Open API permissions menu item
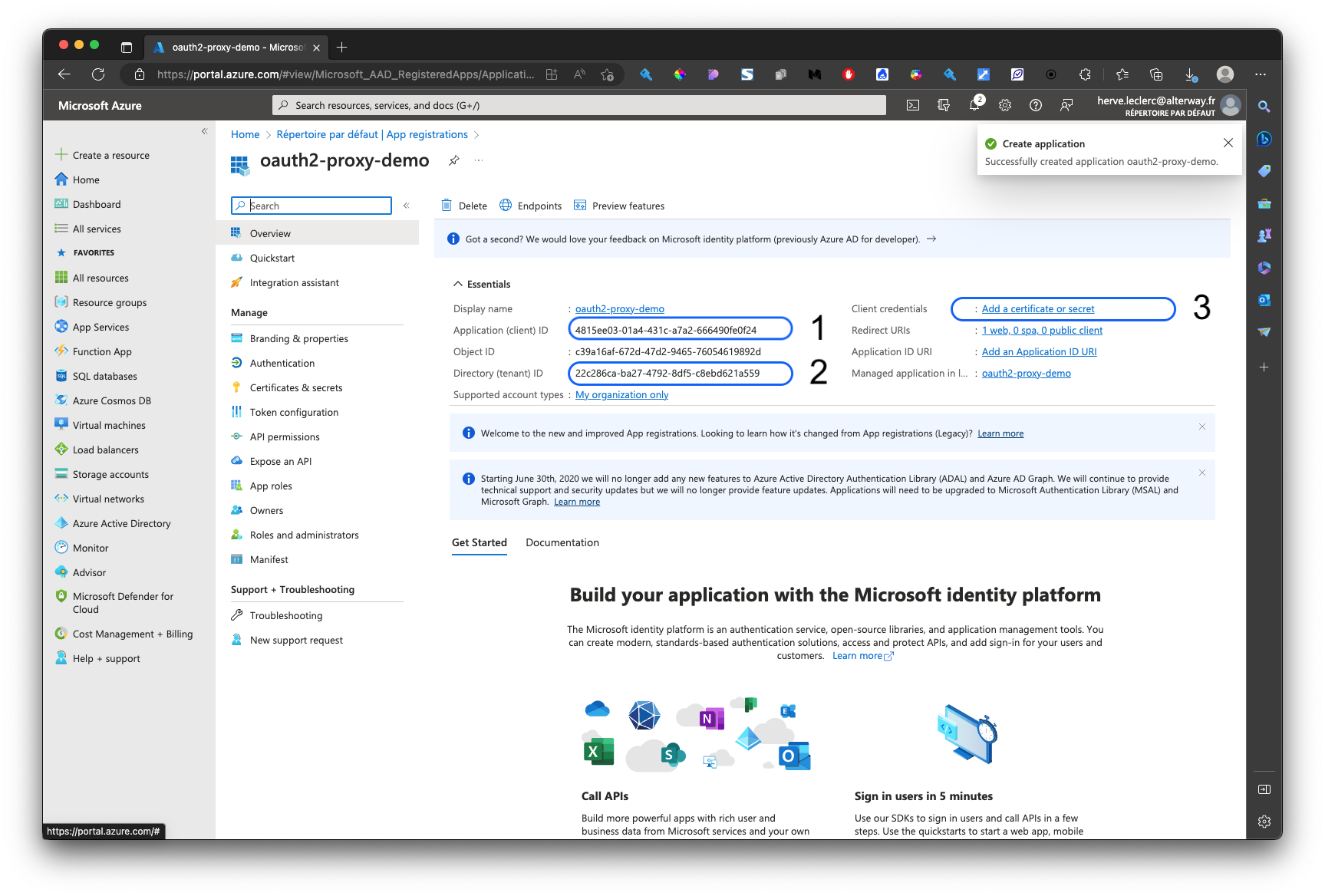The height and width of the screenshot is (896, 1325). point(285,436)
